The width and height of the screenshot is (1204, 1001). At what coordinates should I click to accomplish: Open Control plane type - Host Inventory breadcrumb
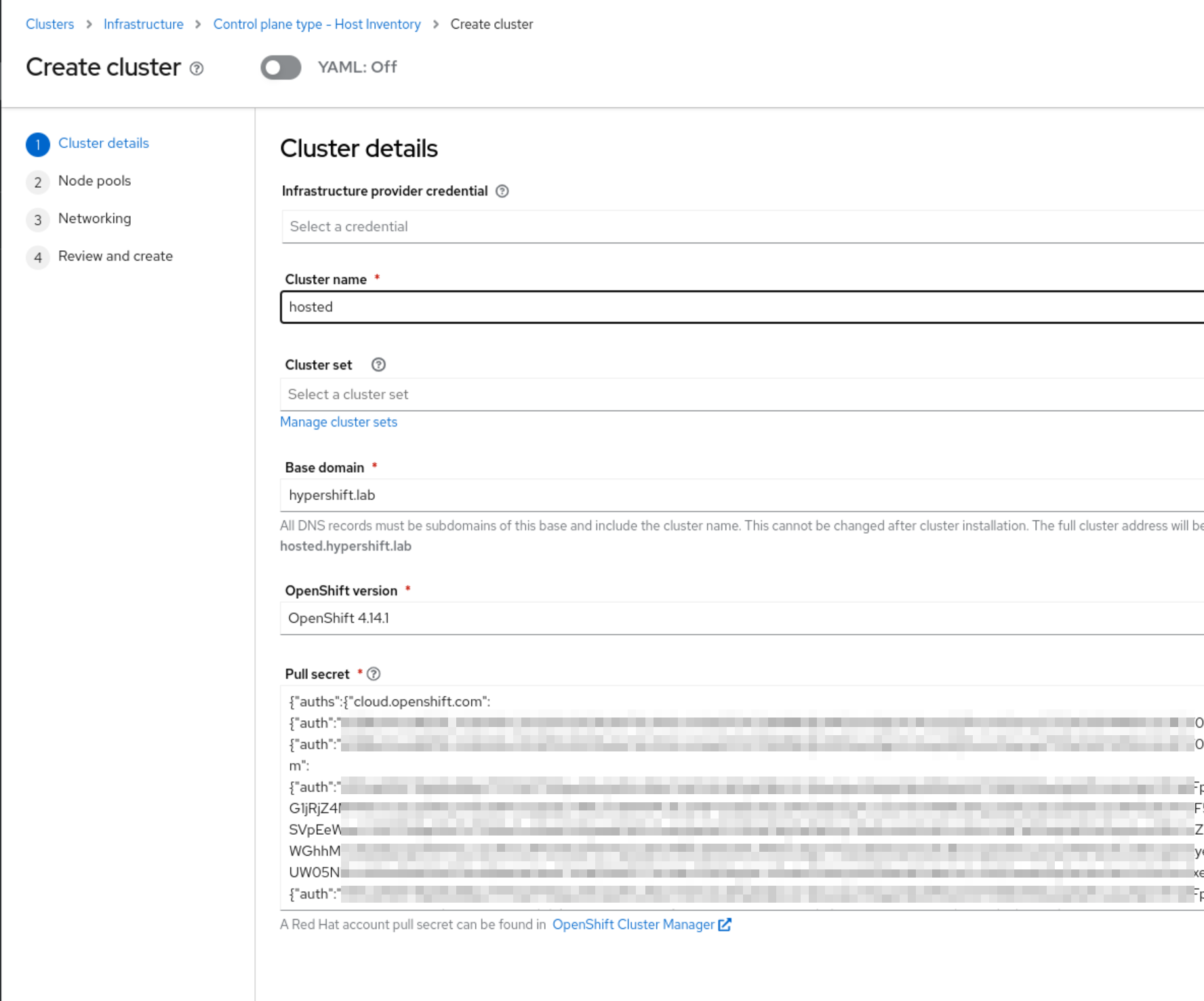click(x=317, y=24)
